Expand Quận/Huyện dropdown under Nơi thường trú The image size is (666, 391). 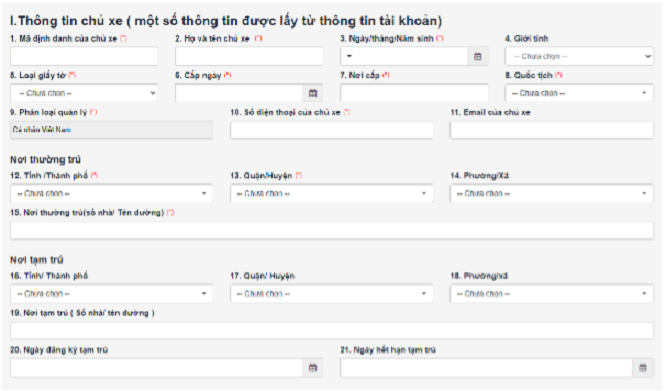(332, 194)
